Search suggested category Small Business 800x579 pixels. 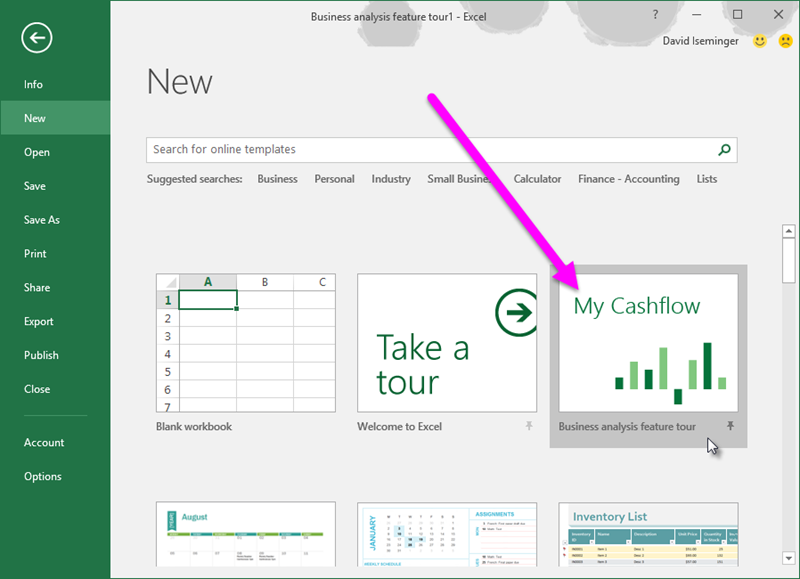click(461, 179)
